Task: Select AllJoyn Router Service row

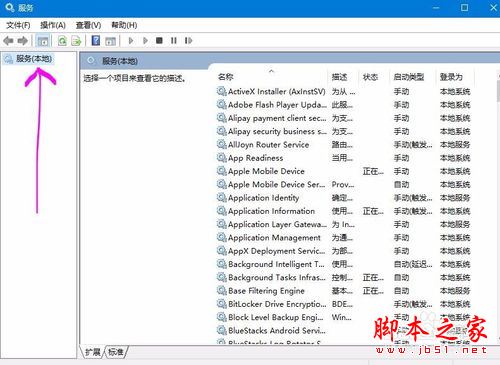Action: 343,145
